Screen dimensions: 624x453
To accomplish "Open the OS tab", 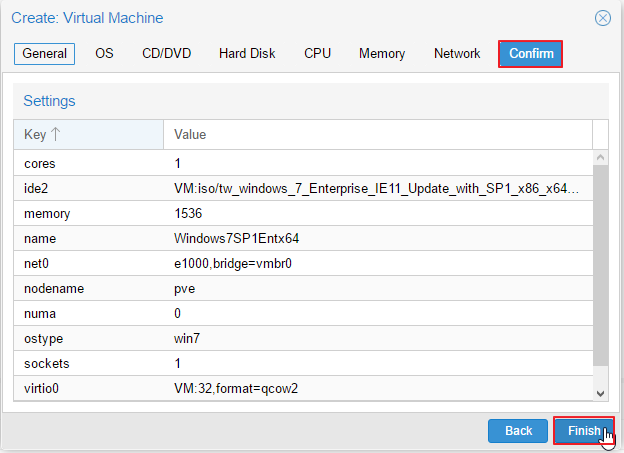I will [x=104, y=54].
